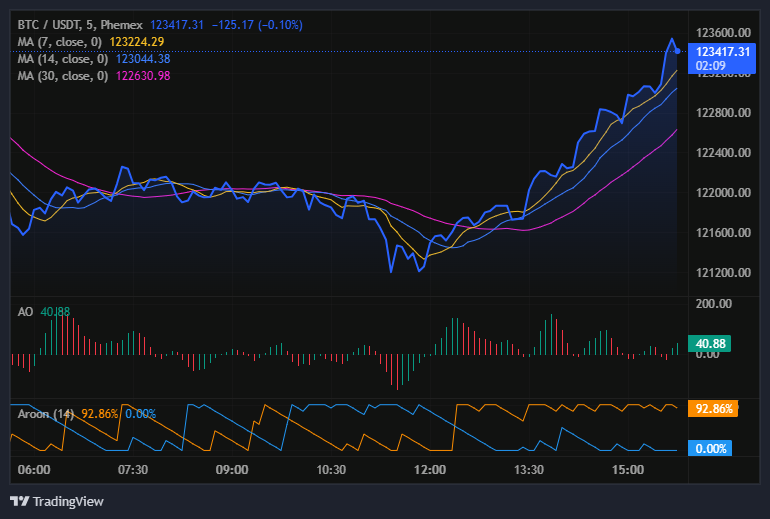Click the price change -125.17 (-0.10%) text
770x519 pixels.
pos(257,24)
